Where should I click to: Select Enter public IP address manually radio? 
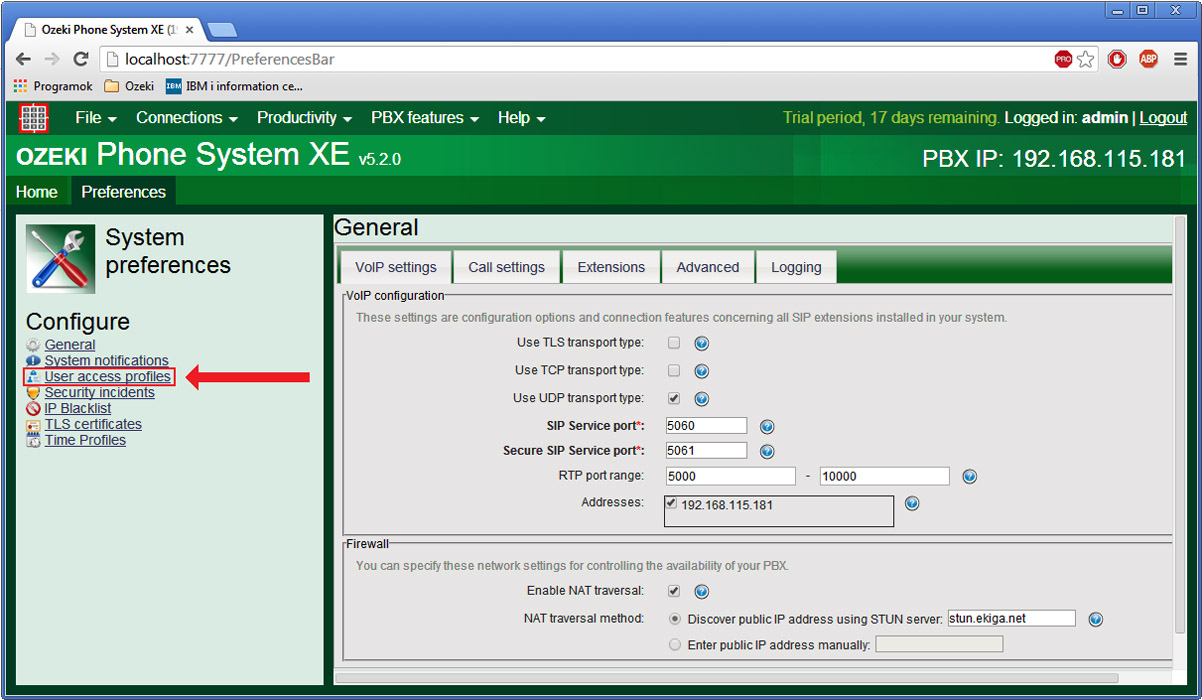click(x=675, y=645)
